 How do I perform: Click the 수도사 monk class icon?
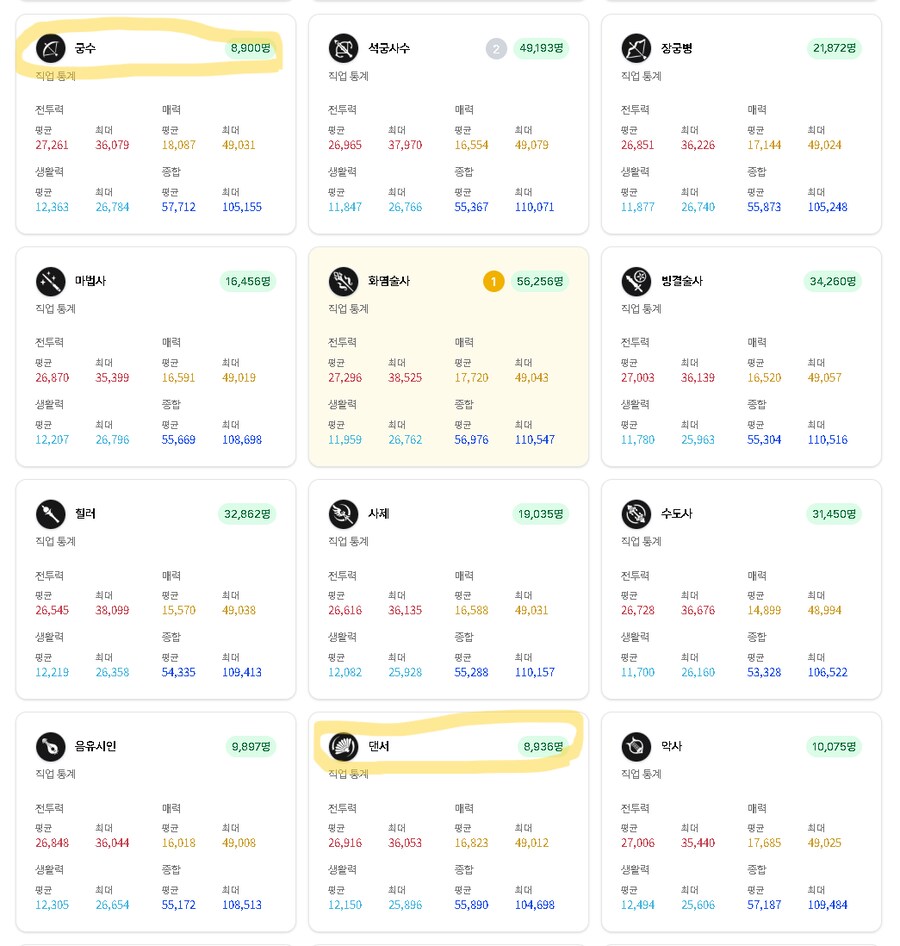click(x=636, y=514)
